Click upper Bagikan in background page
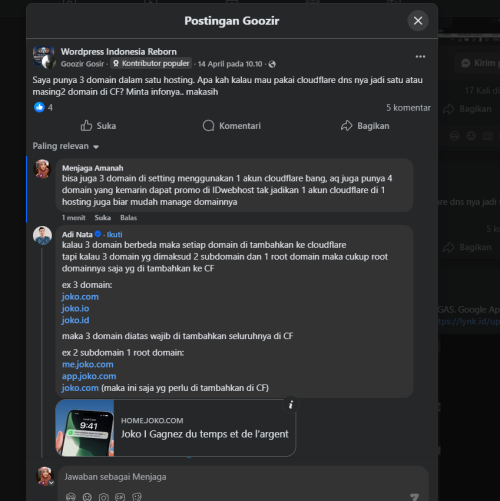 click(x=467, y=109)
